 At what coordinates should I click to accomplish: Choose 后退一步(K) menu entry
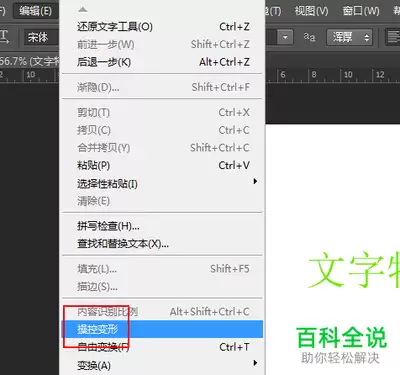click(x=163, y=62)
